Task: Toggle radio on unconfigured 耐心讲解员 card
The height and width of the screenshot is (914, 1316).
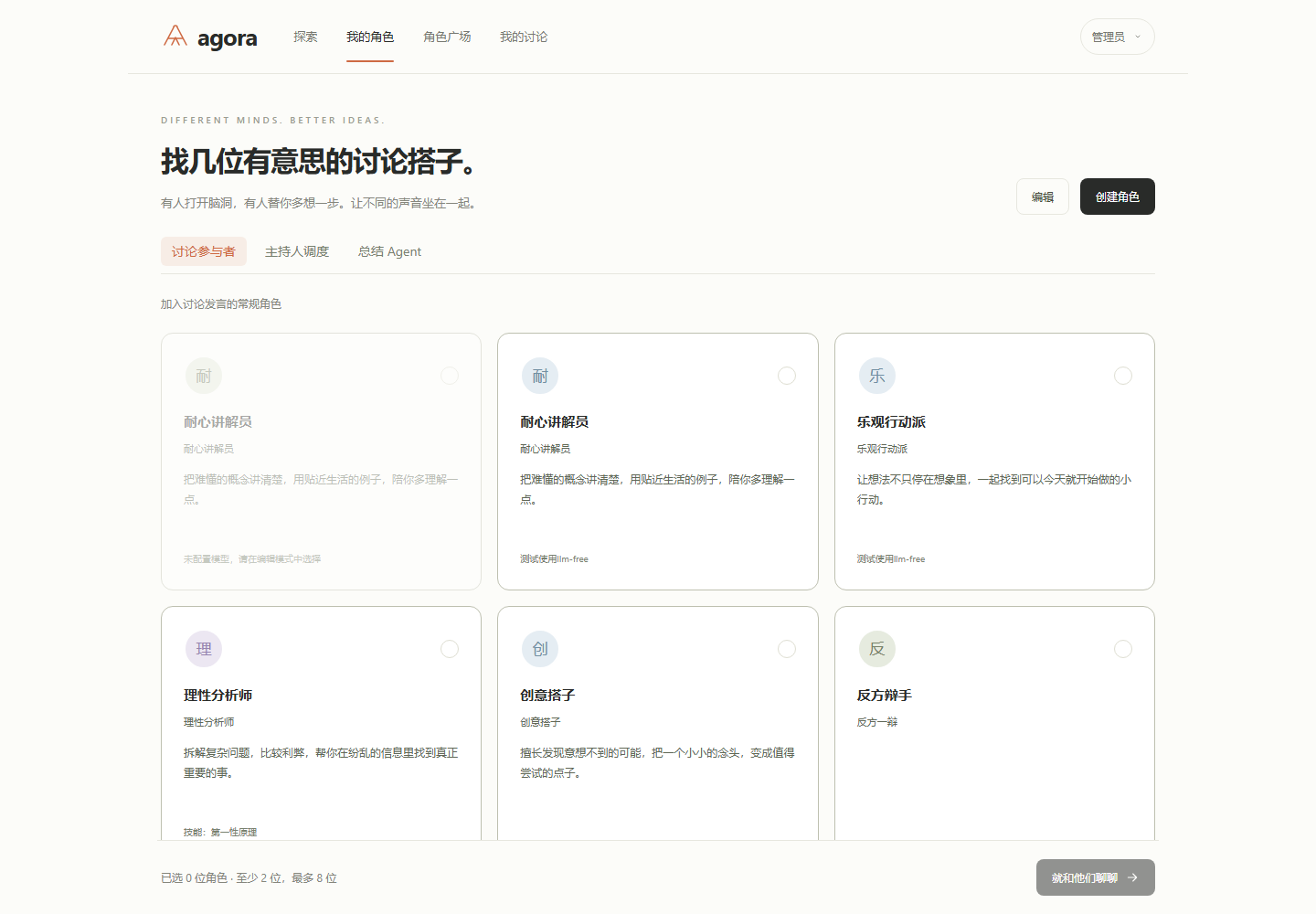Action: [450, 376]
